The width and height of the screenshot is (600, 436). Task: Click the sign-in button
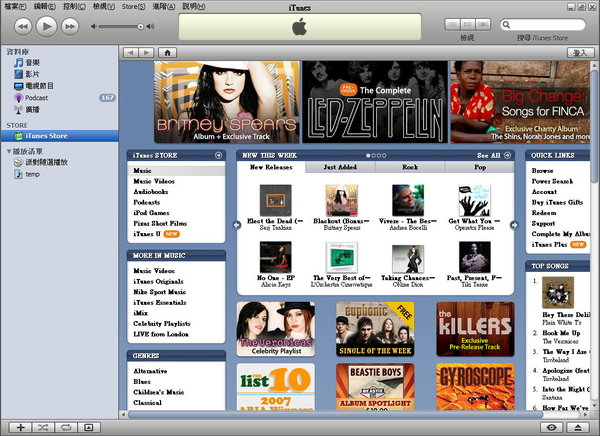580,53
